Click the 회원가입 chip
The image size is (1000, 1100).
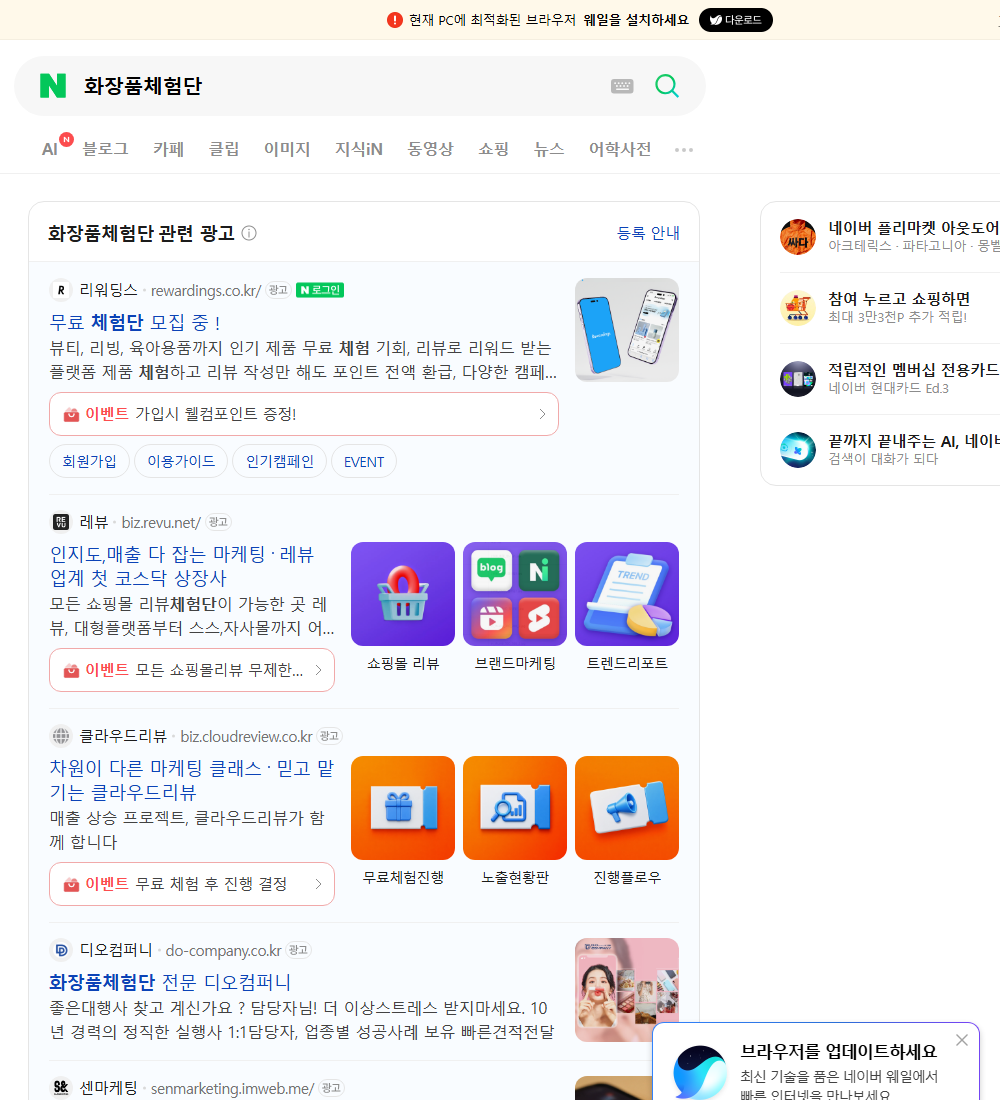pyautogui.click(x=89, y=461)
